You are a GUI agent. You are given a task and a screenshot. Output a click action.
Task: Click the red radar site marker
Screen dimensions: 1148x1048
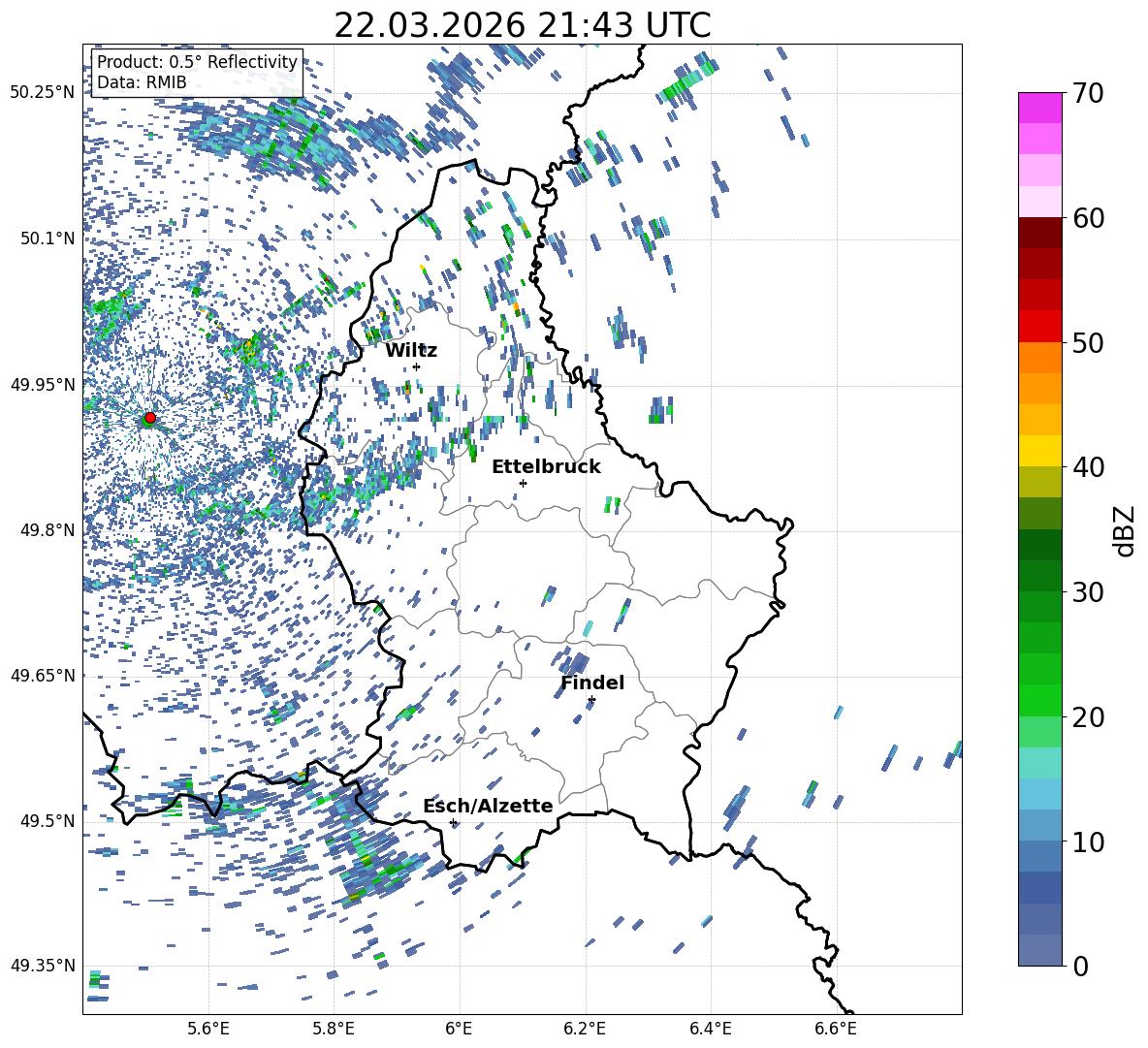pyautogui.click(x=149, y=418)
